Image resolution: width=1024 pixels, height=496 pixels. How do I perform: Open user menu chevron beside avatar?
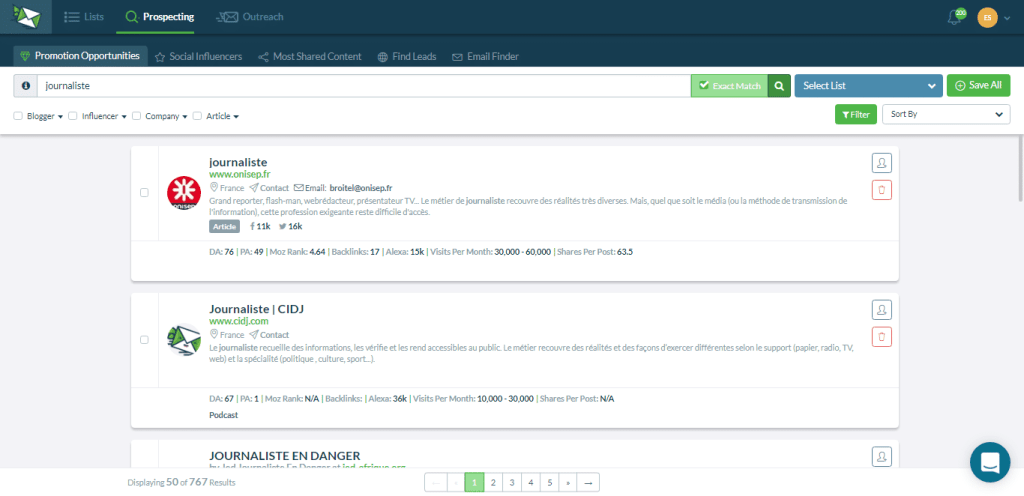pos(1007,18)
